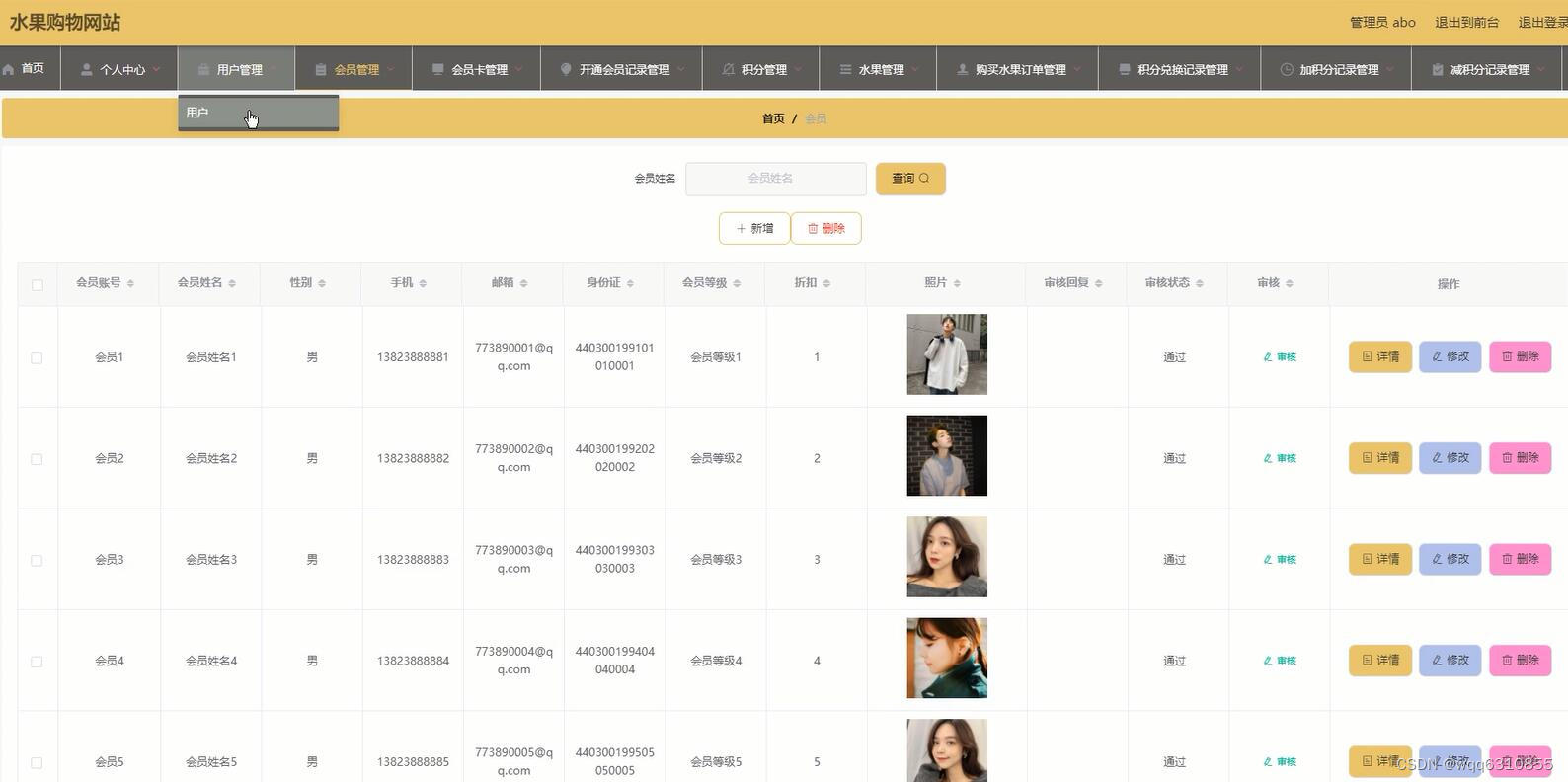Click the pin icon beside 开通会员记录管理
The width and height of the screenshot is (1568, 782).
tap(566, 69)
